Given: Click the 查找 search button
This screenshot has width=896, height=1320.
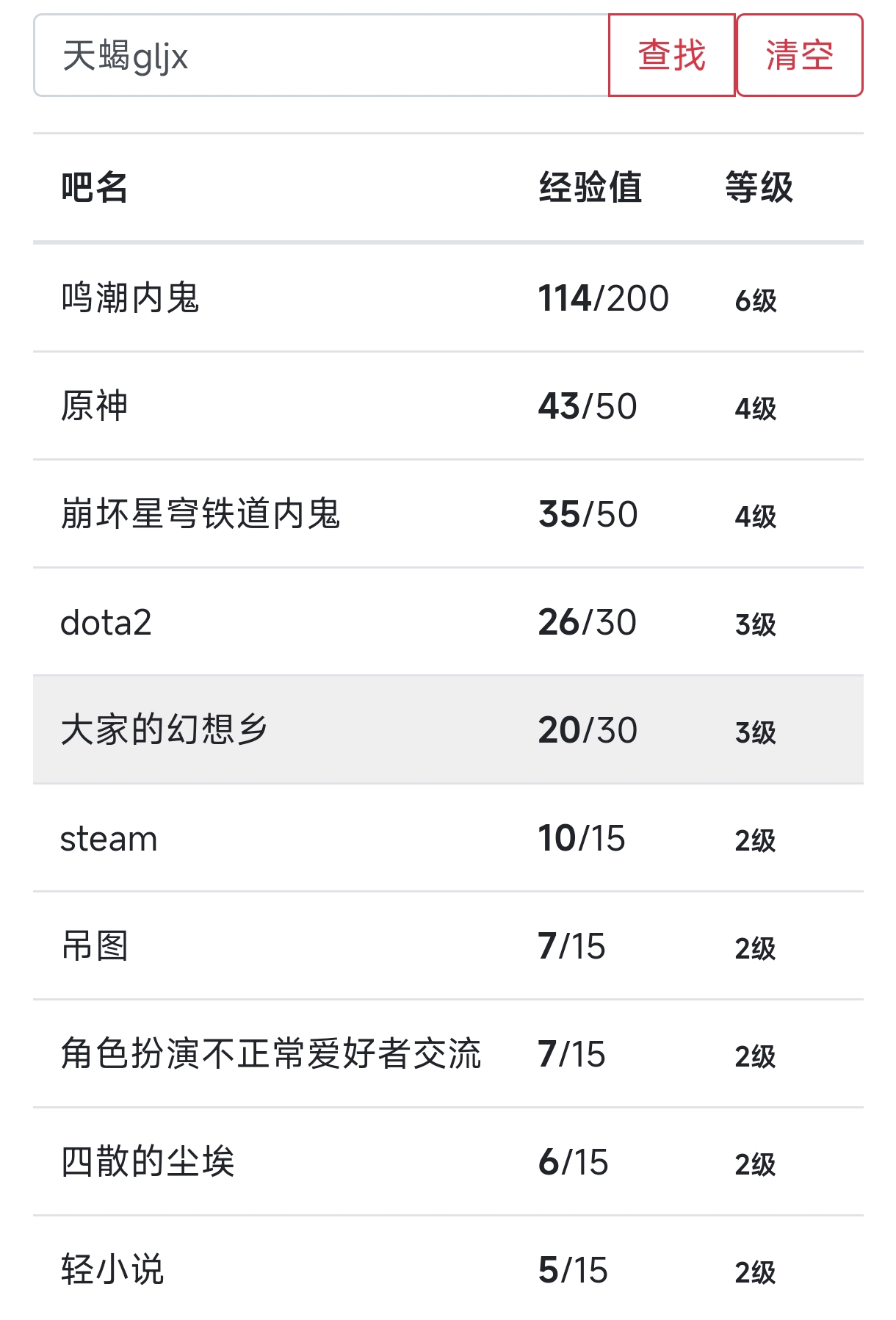Looking at the screenshot, I should pyautogui.click(x=671, y=55).
